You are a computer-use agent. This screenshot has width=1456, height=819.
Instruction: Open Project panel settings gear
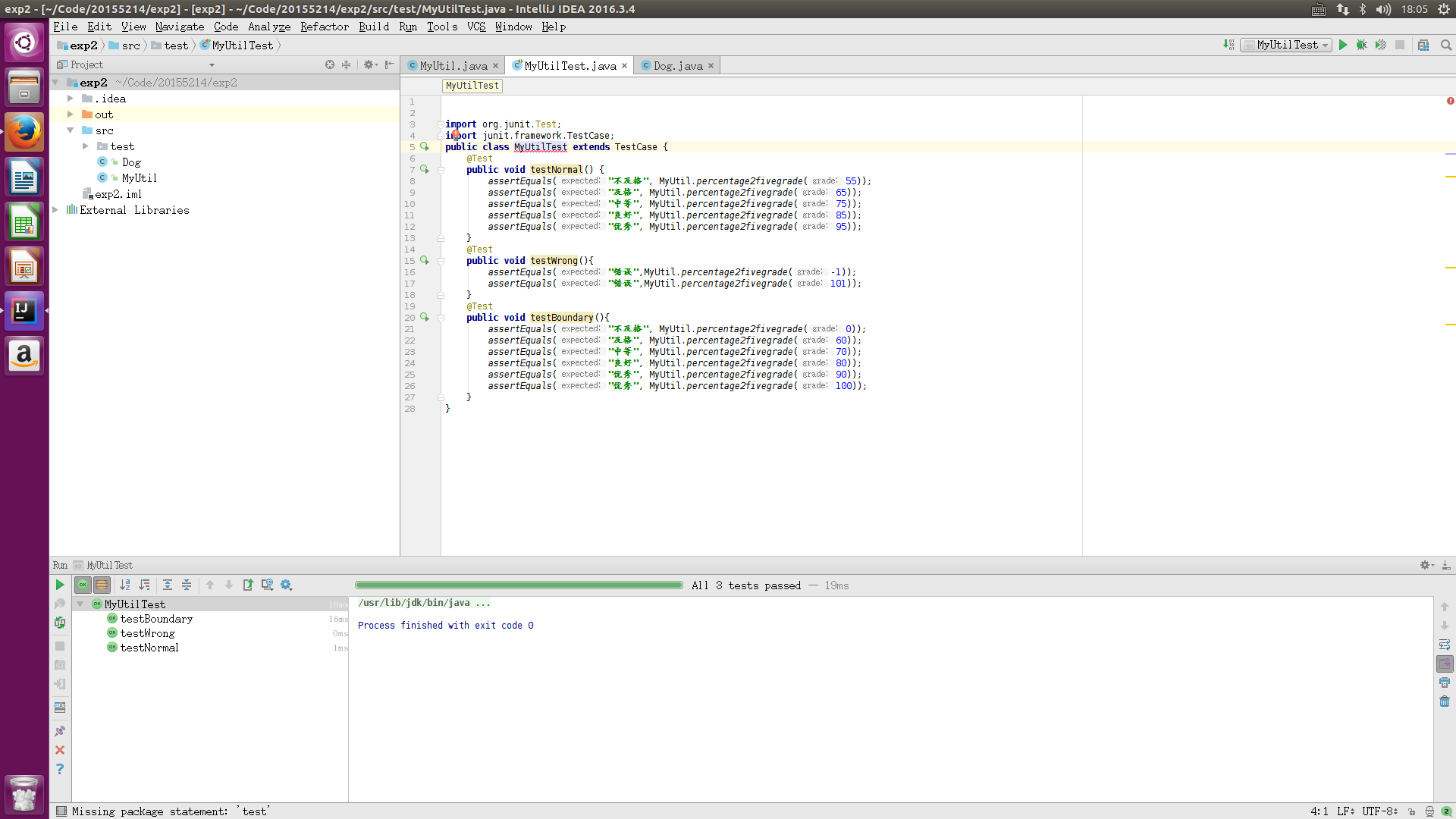(370, 65)
